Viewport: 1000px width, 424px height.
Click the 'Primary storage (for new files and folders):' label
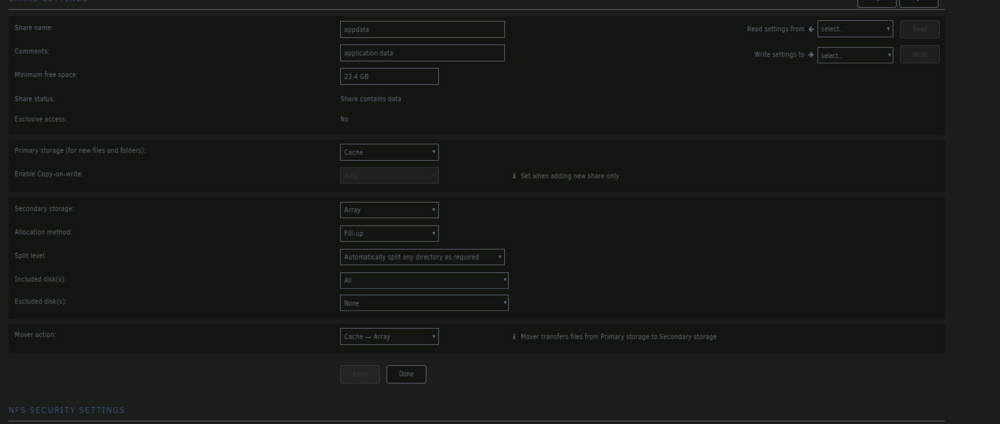tap(80, 150)
